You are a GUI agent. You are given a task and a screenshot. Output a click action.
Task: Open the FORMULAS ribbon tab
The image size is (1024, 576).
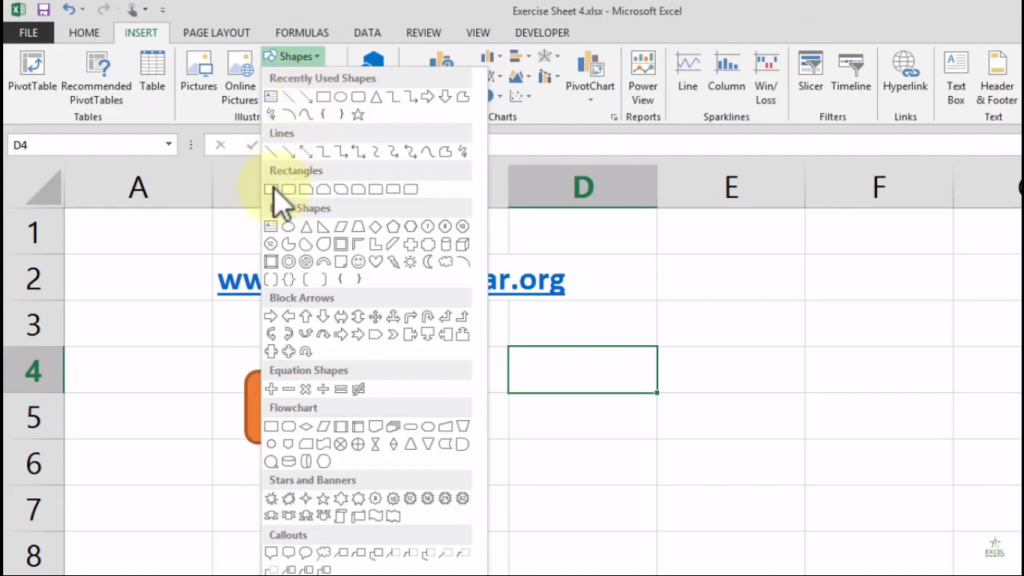301,33
